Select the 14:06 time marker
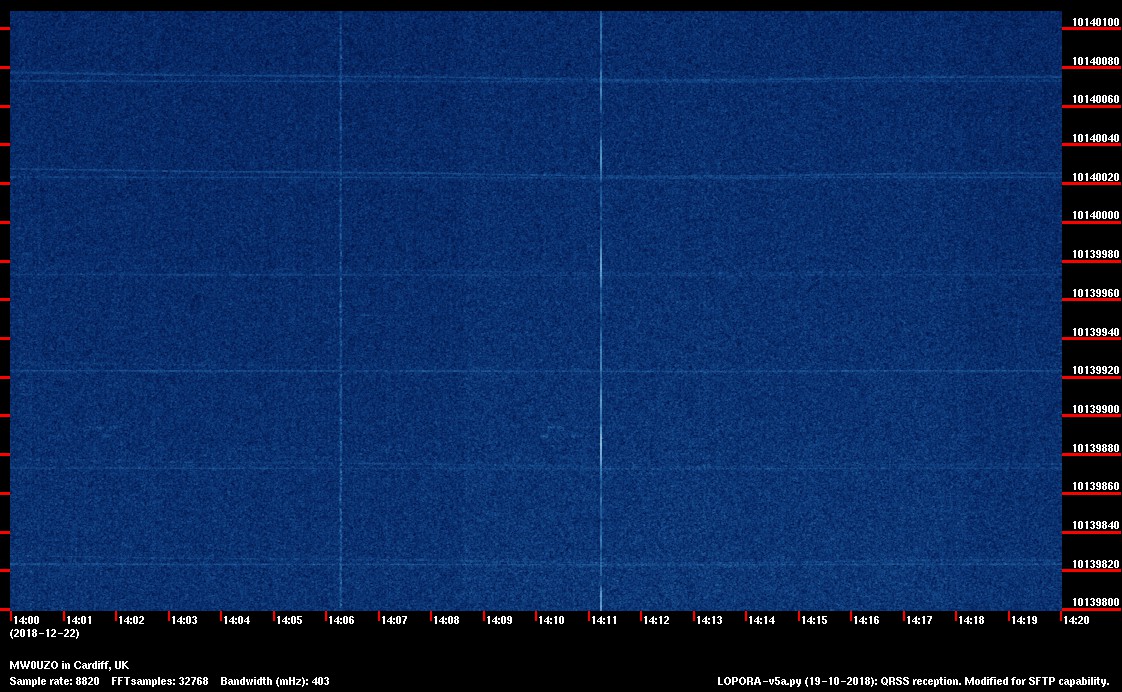This screenshot has height=692, width=1122. [x=341, y=620]
